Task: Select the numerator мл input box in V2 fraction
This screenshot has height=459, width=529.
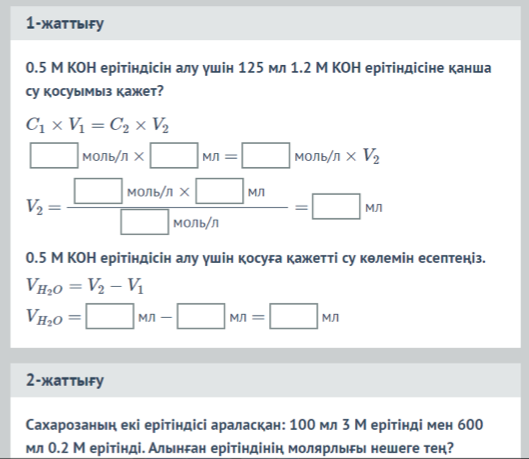Action: coord(220,191)
